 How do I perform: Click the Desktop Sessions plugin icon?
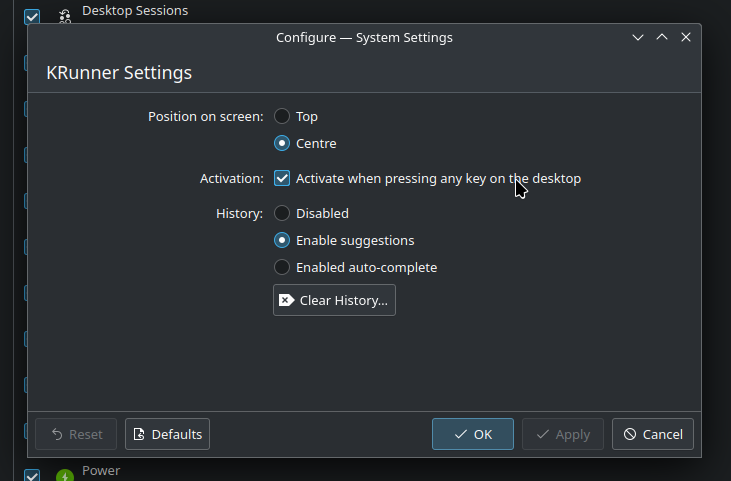click(65, 16)
